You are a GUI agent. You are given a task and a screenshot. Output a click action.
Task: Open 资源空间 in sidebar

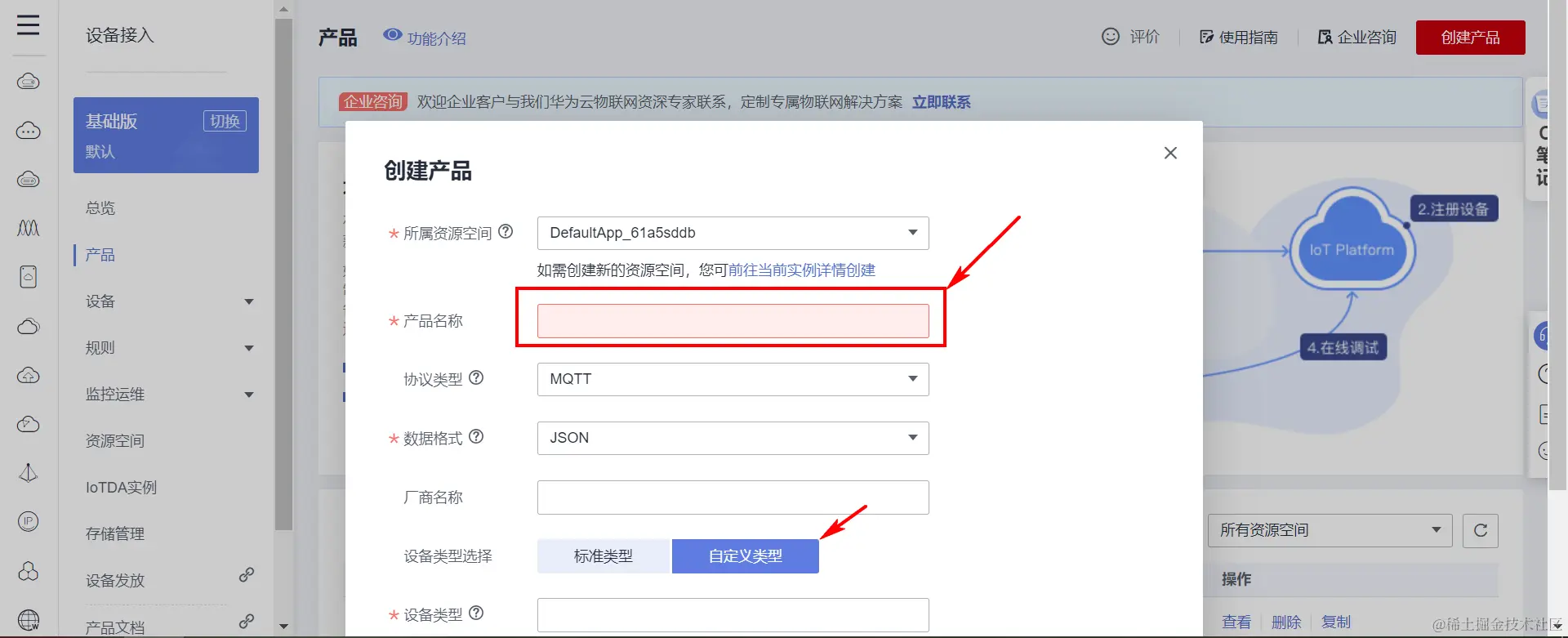pyautogui.click(x=115, y=441)
